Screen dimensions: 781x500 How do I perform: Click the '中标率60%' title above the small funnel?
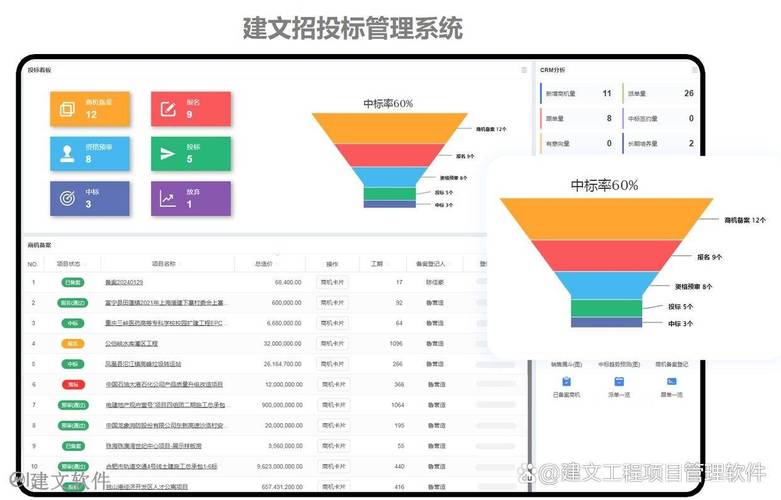point(388,104)
